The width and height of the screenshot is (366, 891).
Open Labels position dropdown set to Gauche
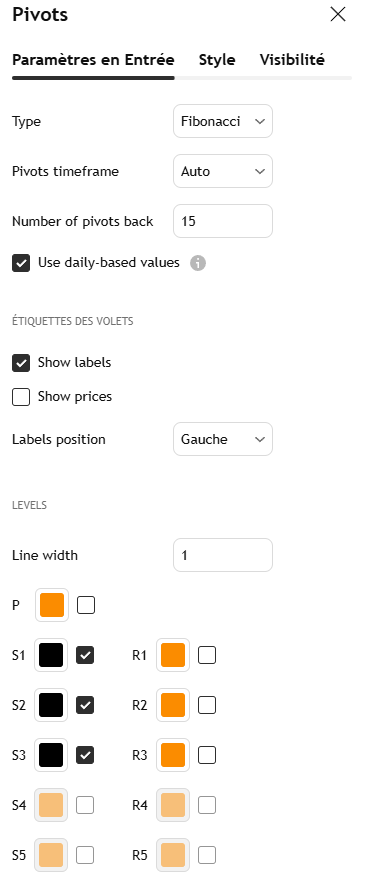223,439
